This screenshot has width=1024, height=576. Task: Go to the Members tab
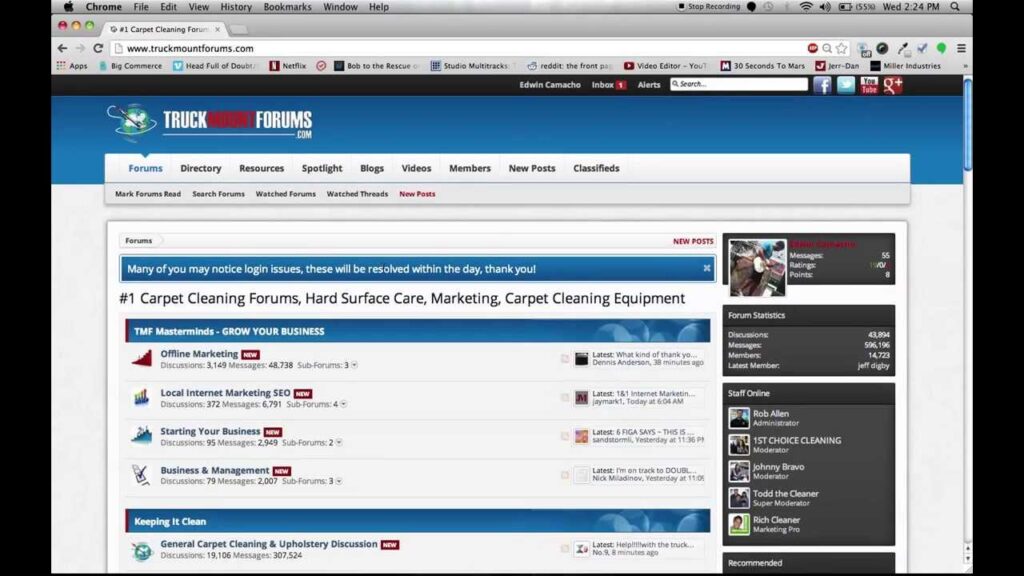[x=470, y=168]
